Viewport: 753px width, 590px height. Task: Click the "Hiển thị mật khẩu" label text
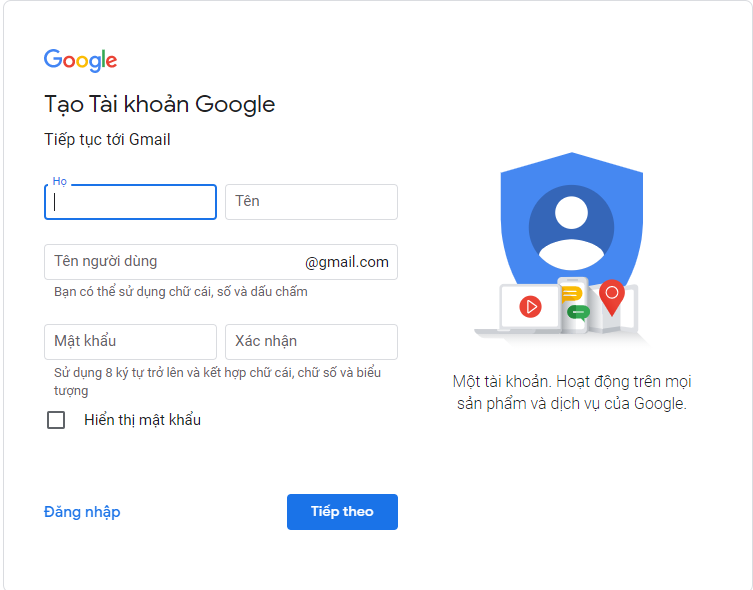click(142, 420)
